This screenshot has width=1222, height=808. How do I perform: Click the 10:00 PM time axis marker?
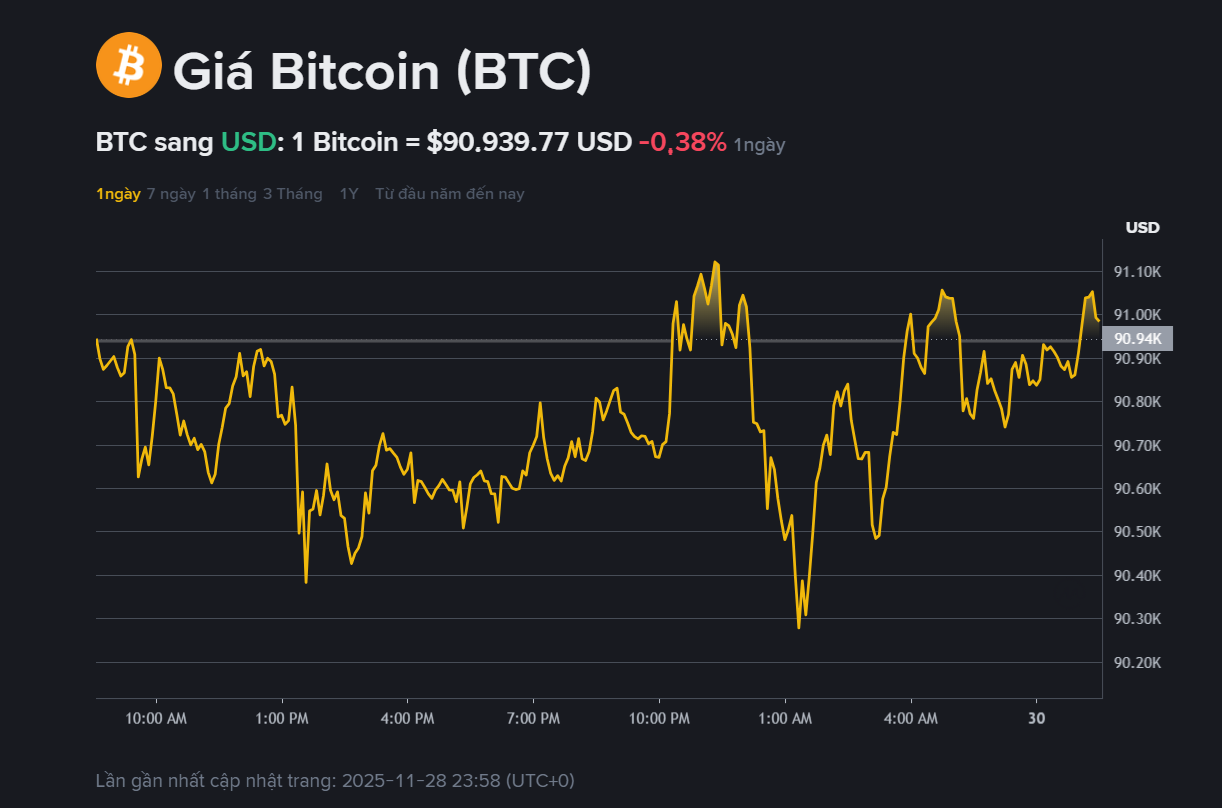coord(659,719)
